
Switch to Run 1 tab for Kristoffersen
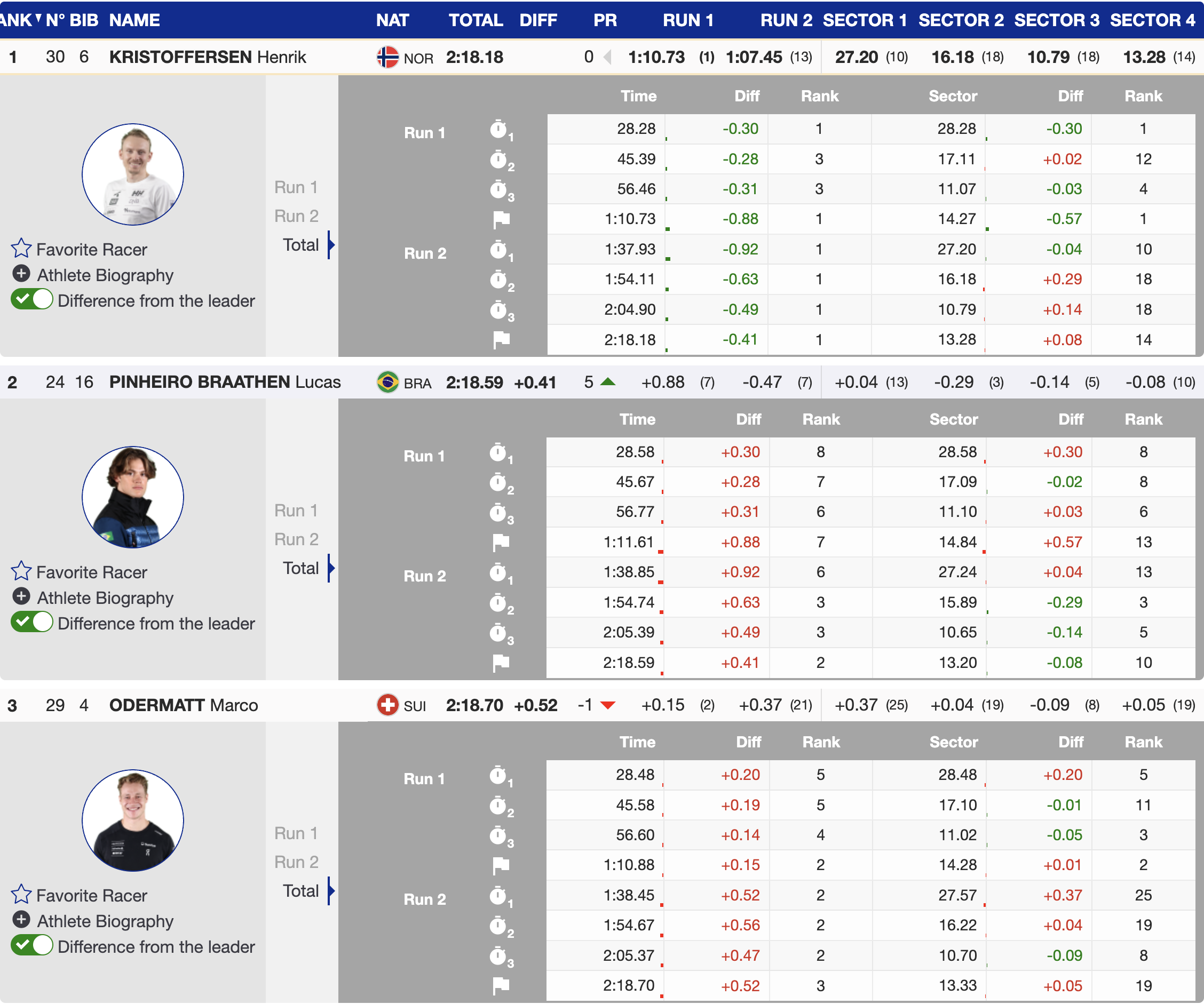(296, 187)
